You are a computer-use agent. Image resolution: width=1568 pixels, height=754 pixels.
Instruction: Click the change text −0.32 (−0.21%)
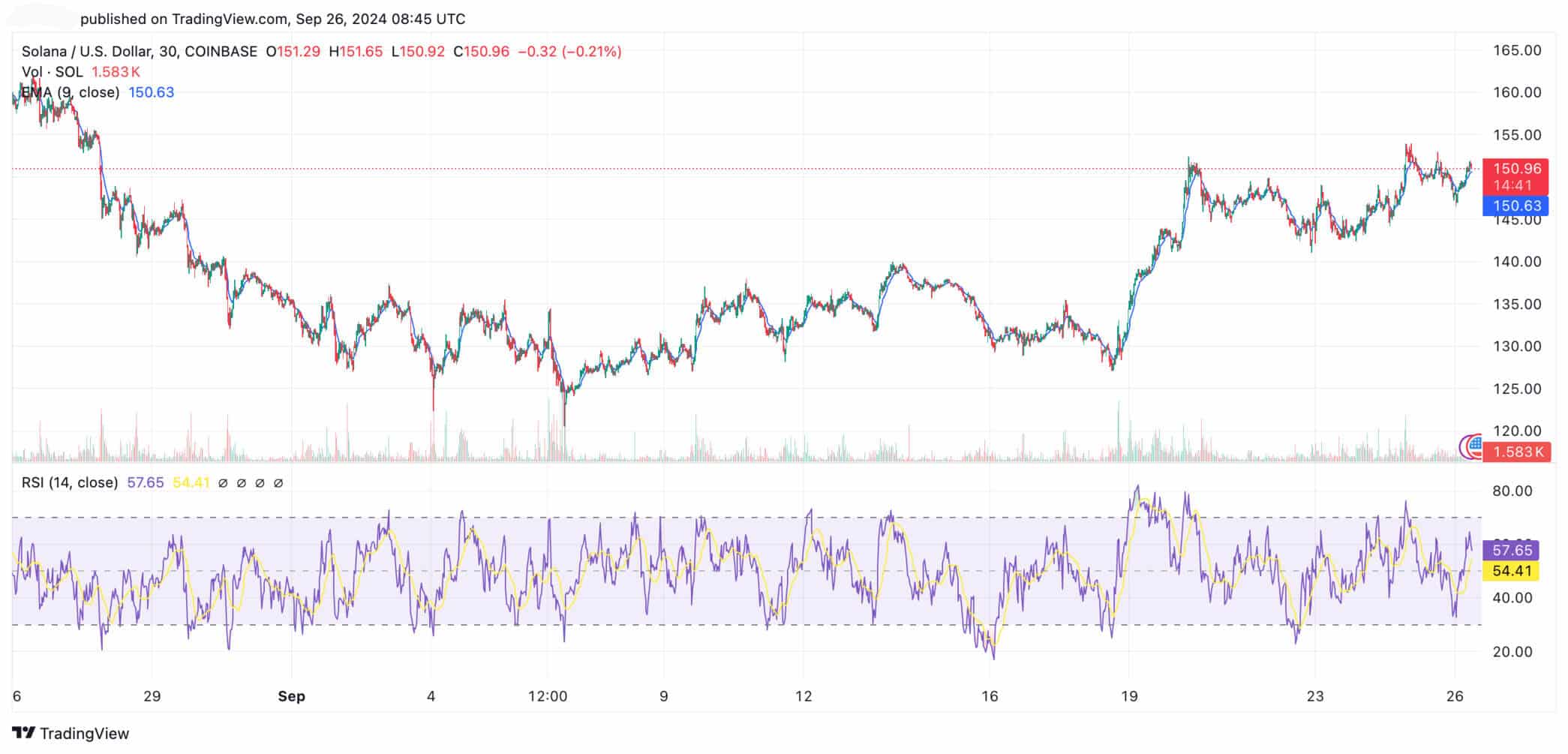click(x=569, y=52)
